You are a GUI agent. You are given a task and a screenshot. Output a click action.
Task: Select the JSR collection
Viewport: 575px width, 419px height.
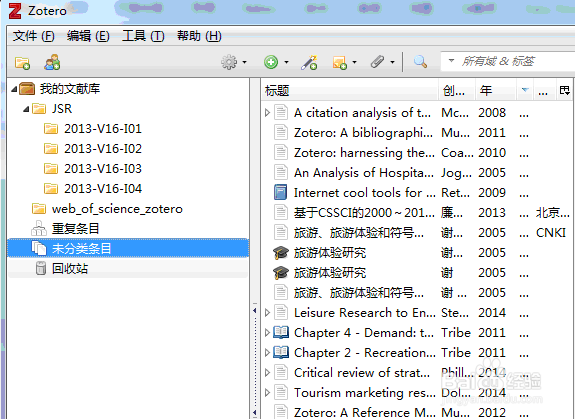(62, 109)
